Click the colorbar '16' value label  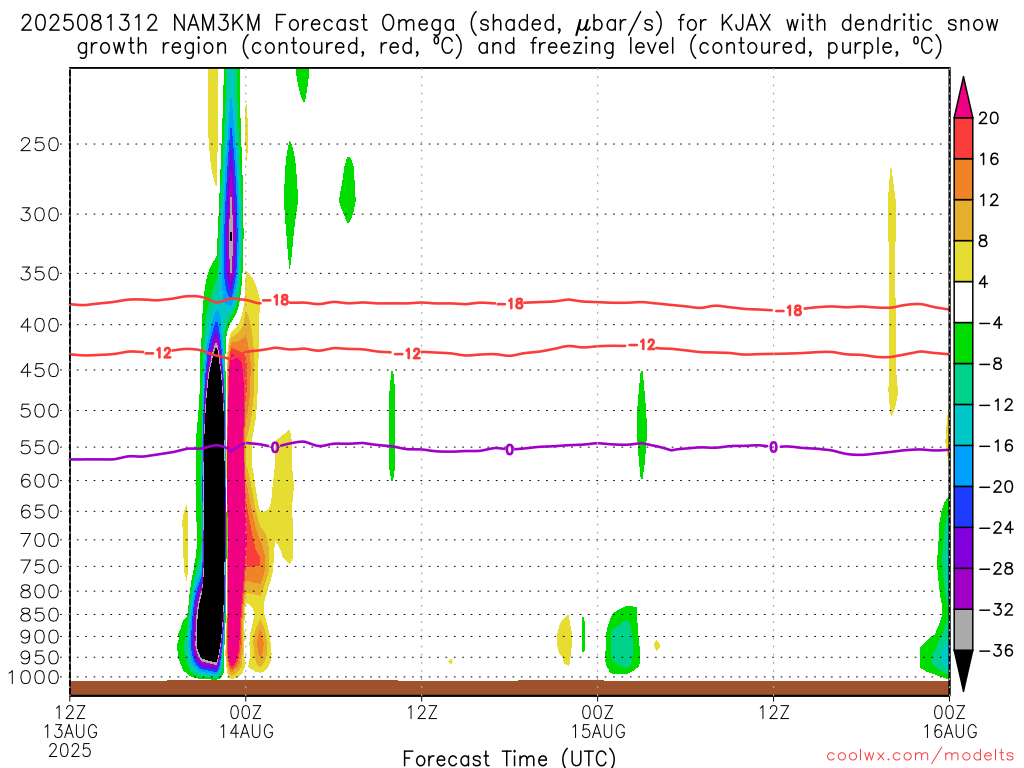click(989, 159)
